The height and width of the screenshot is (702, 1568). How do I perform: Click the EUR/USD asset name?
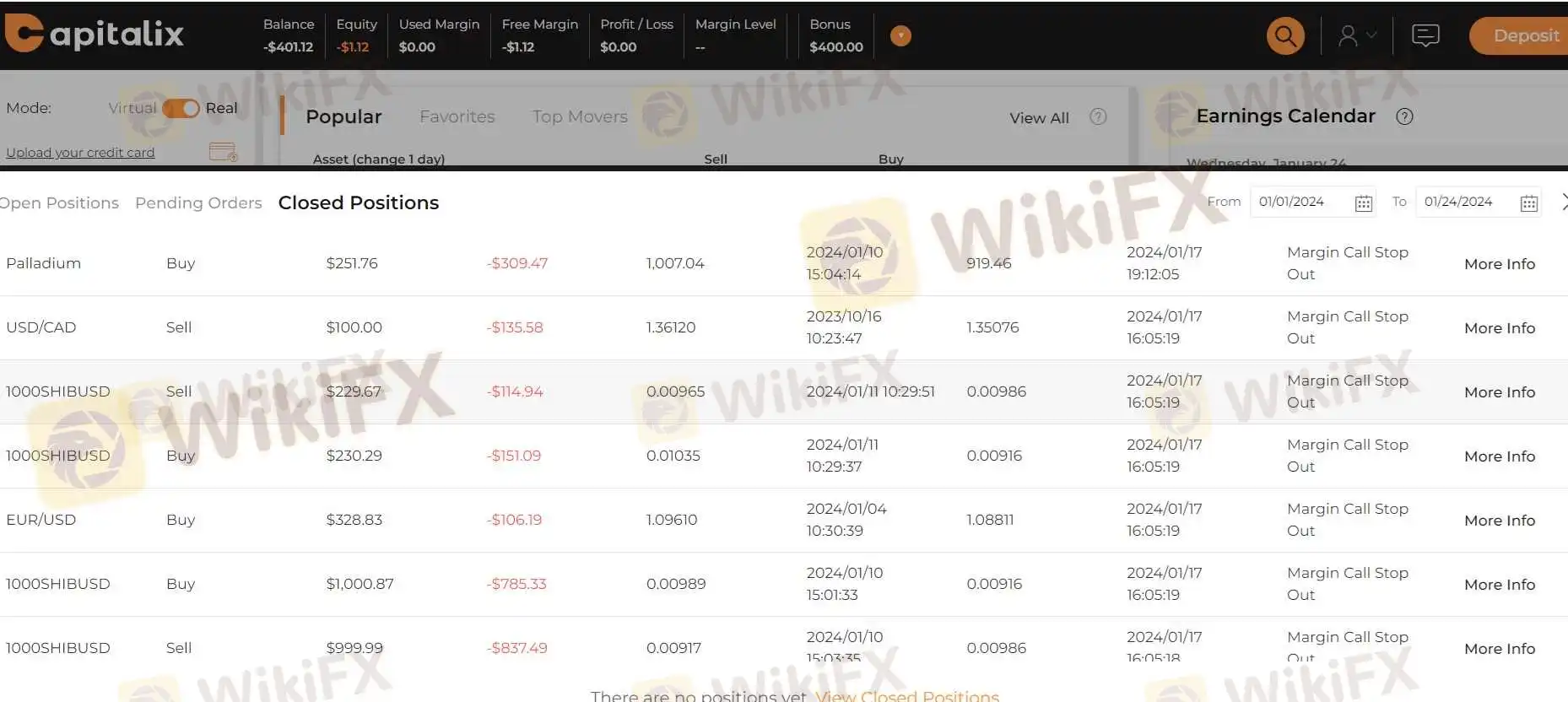[x=41, y=520]
